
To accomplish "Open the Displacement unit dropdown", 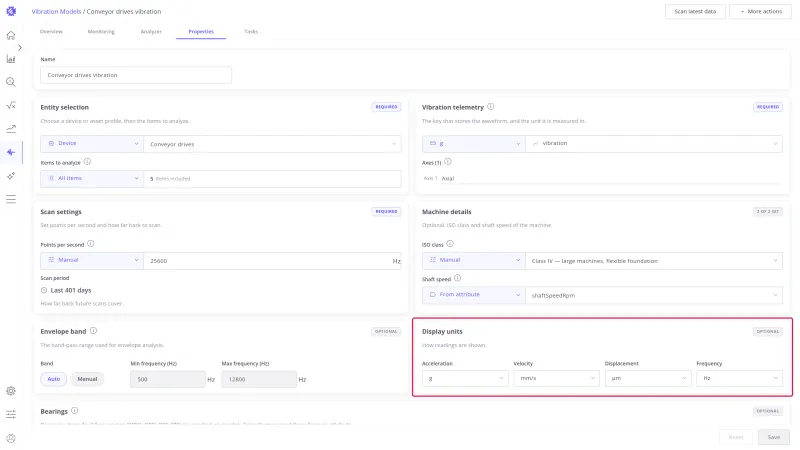I will pos(648,378).
